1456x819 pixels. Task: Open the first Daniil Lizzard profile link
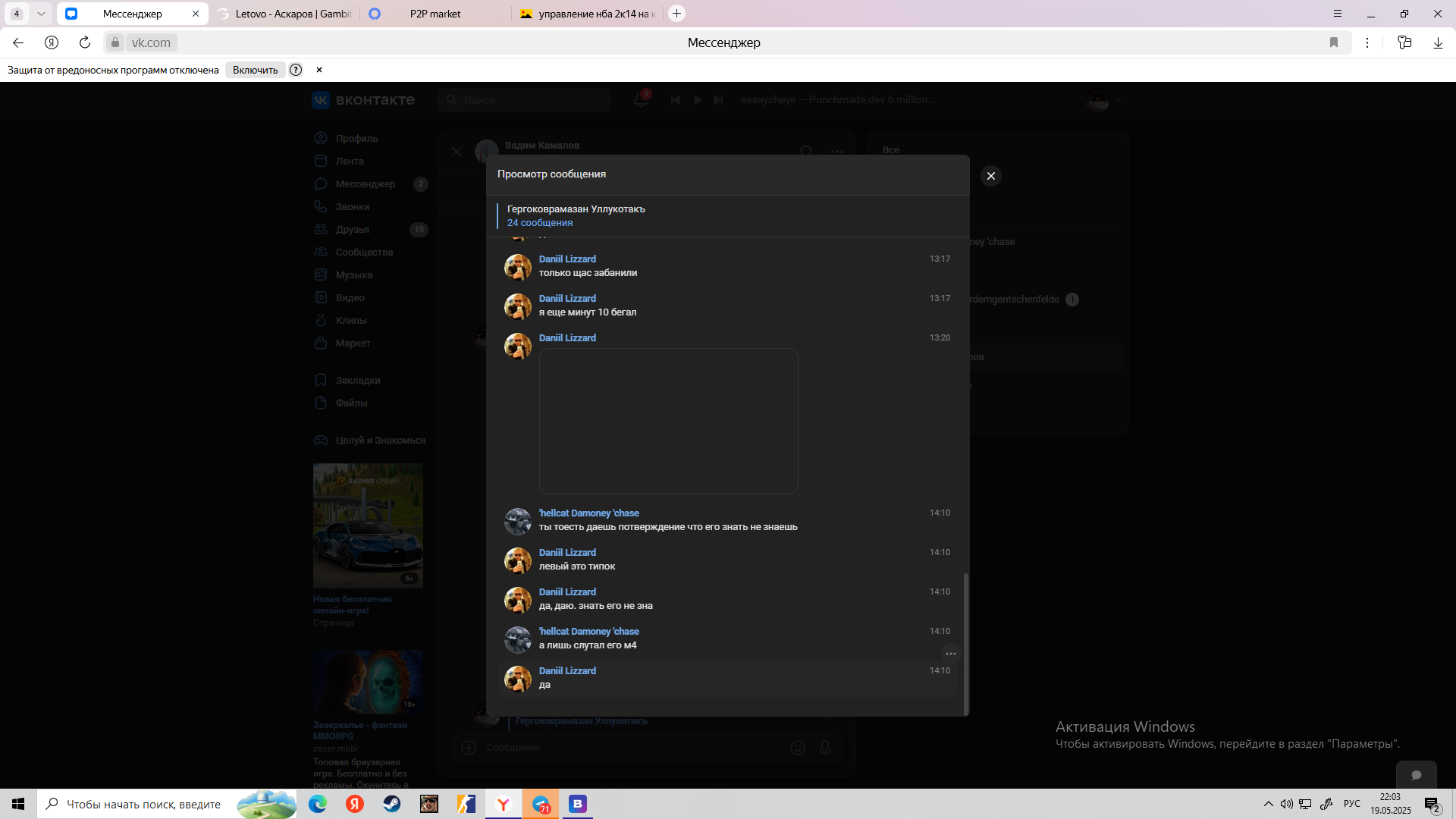coord(567,259)
